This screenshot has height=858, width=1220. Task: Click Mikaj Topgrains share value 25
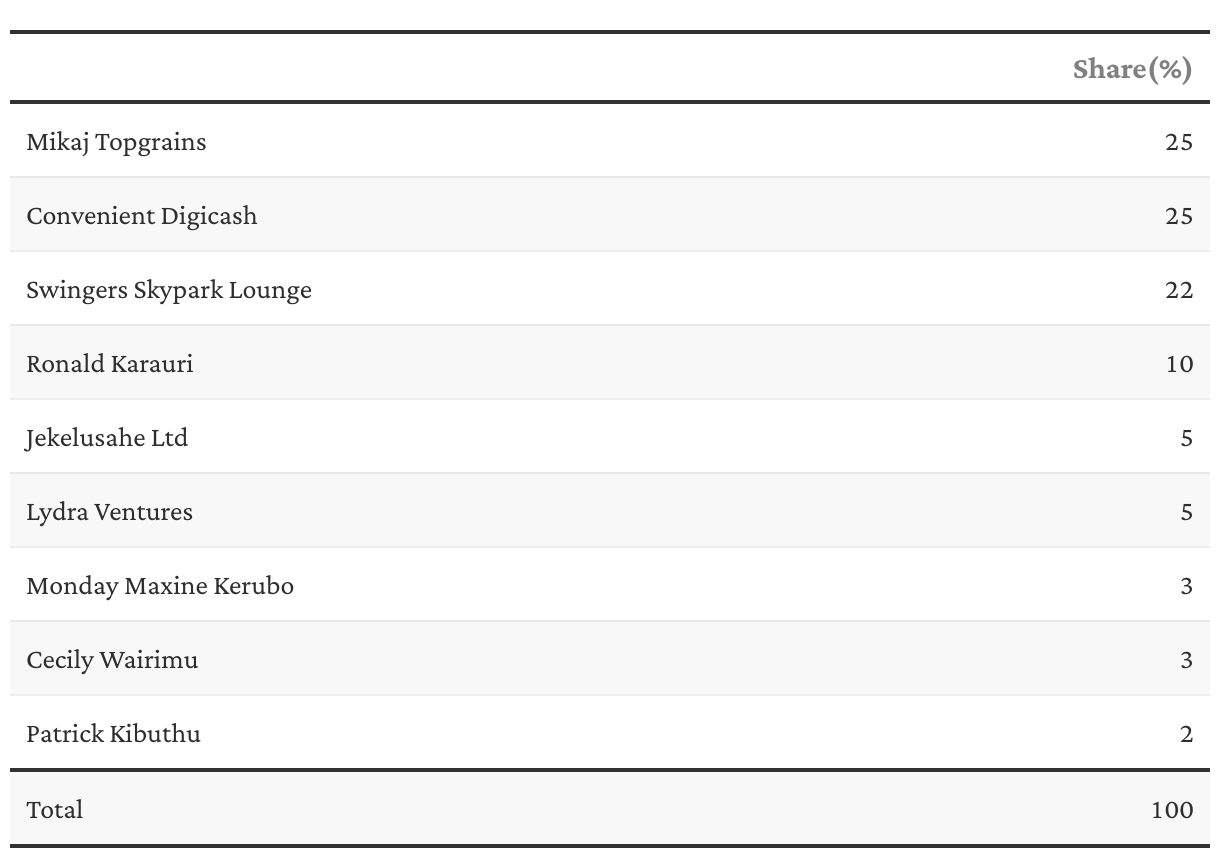1179,142
